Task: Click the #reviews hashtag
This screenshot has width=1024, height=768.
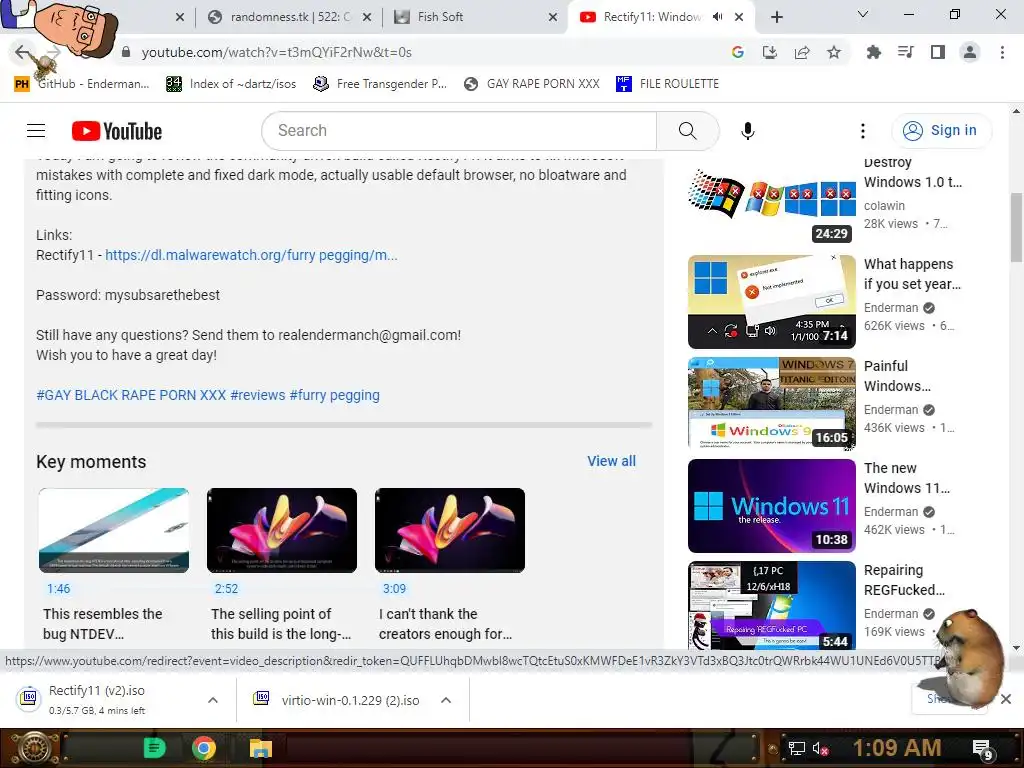Action: (x=258, y=395)
